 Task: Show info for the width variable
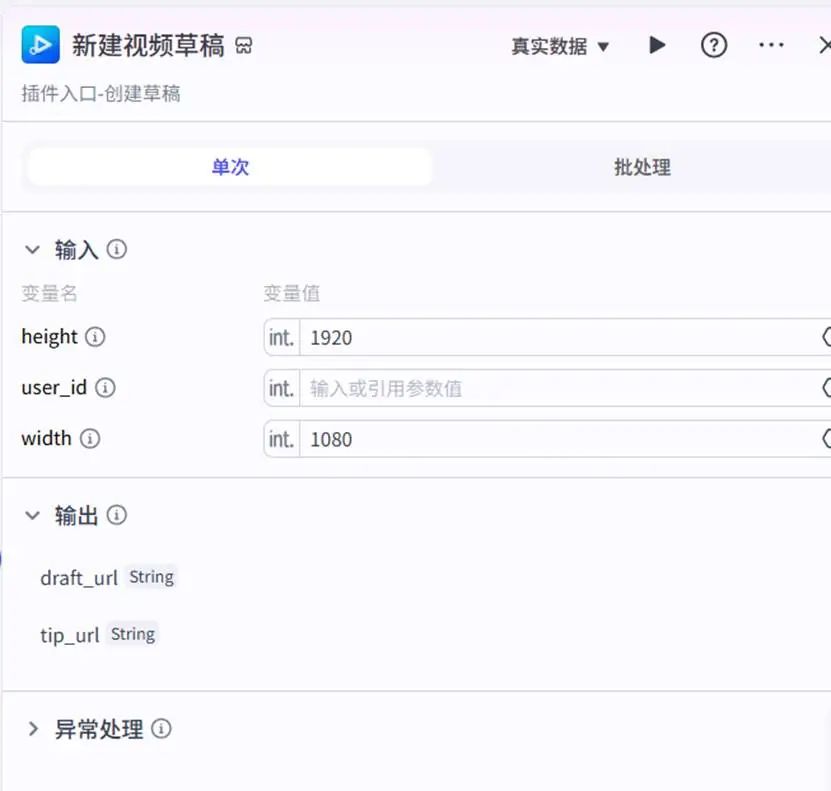(x=90, y=438)
